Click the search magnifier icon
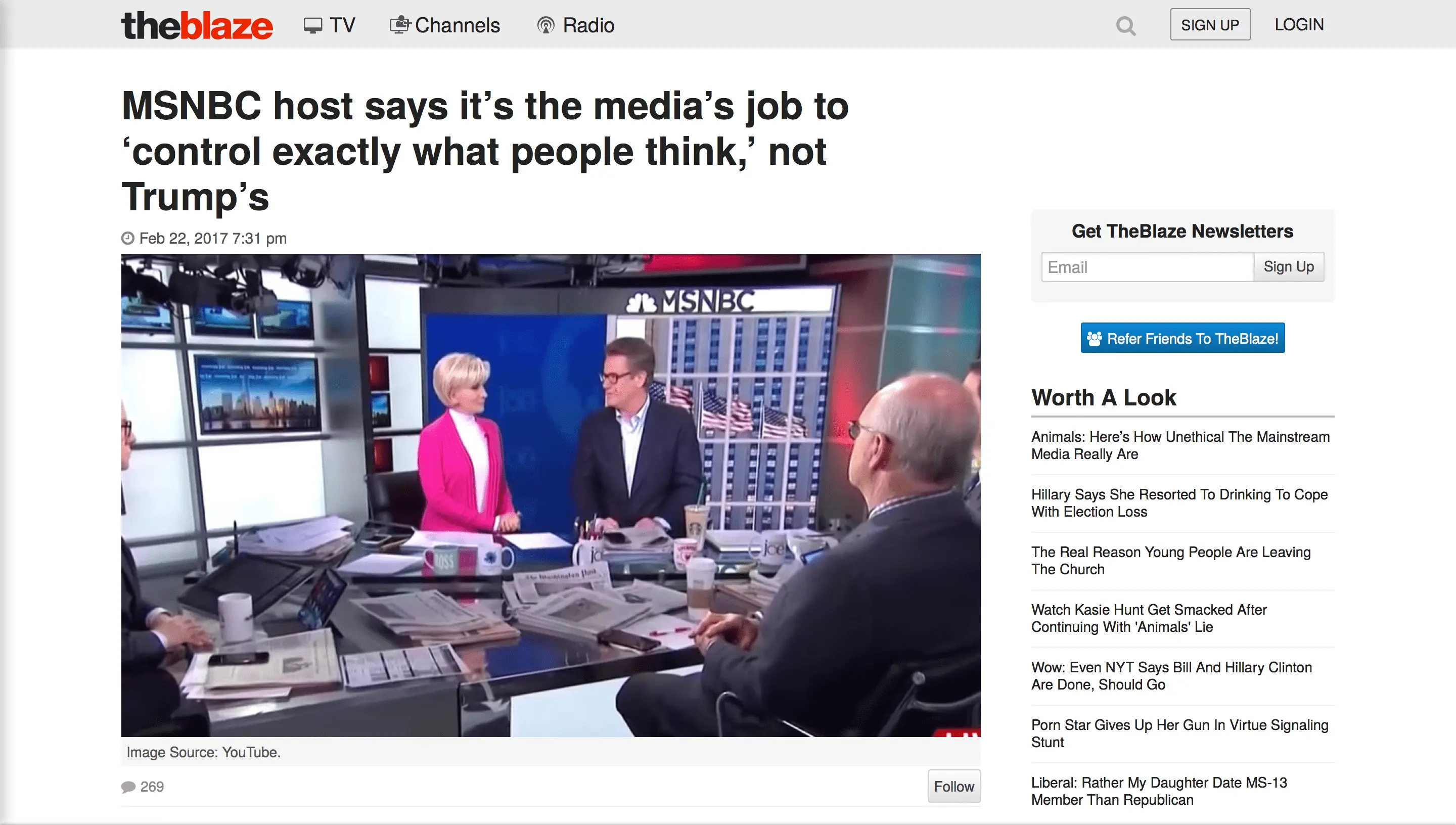Screen dimensions: 1456x825 click(x=1125, y=25)
